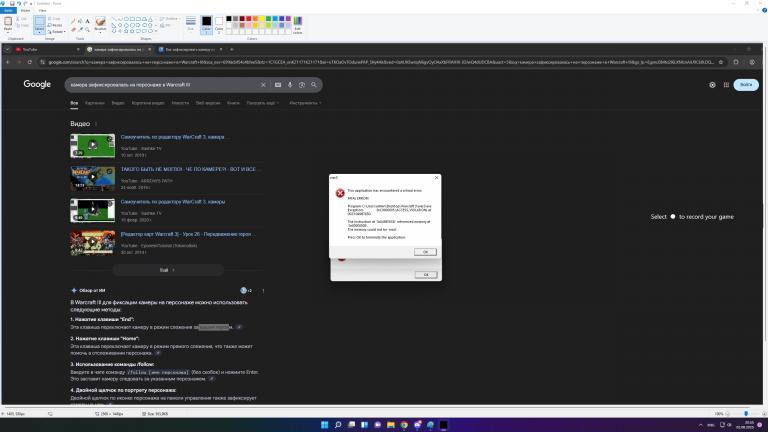Click the Google sign-in button

[746, 85]
